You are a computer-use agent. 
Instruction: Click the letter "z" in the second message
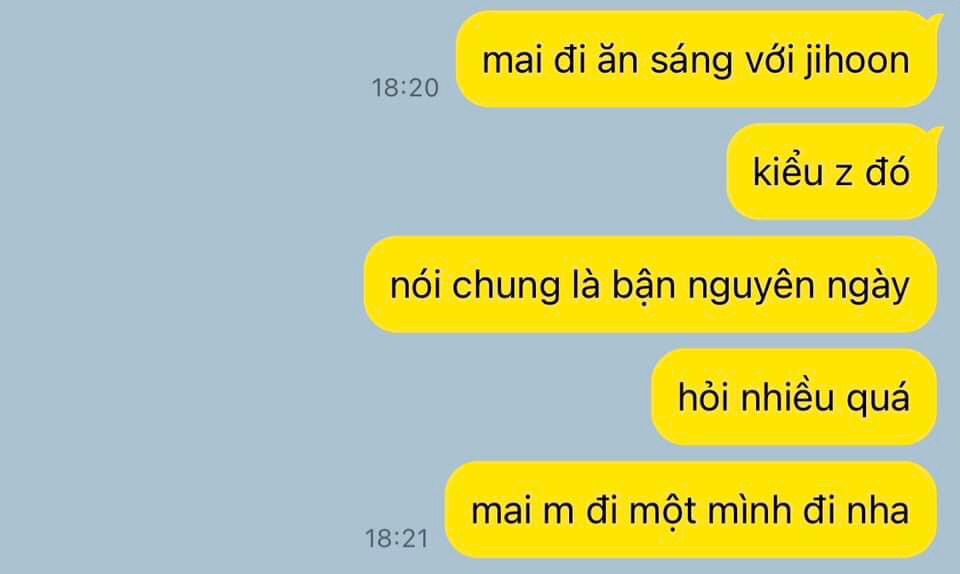click(844, 175)
